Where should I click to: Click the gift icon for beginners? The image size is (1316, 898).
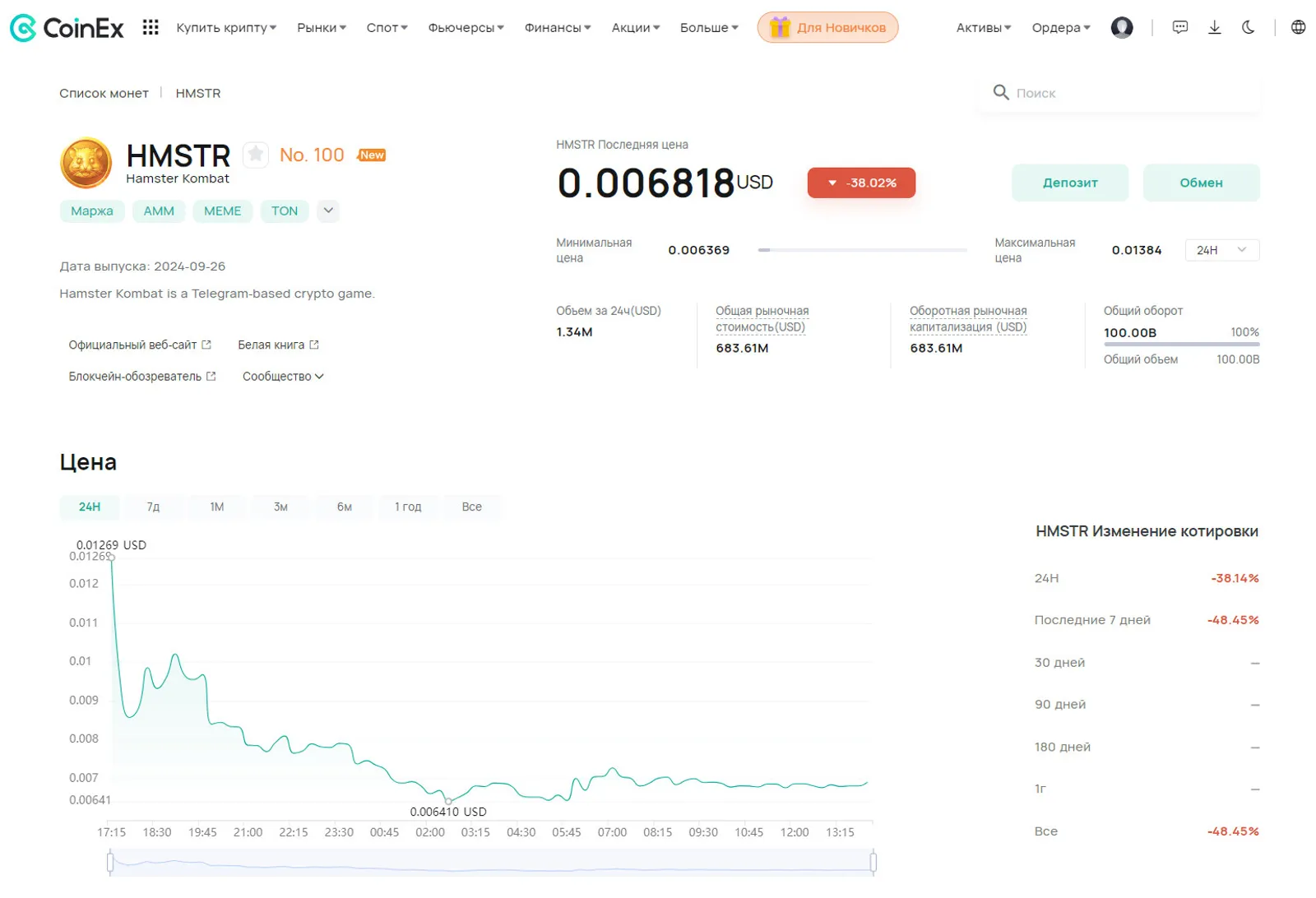tap(779, 28)
